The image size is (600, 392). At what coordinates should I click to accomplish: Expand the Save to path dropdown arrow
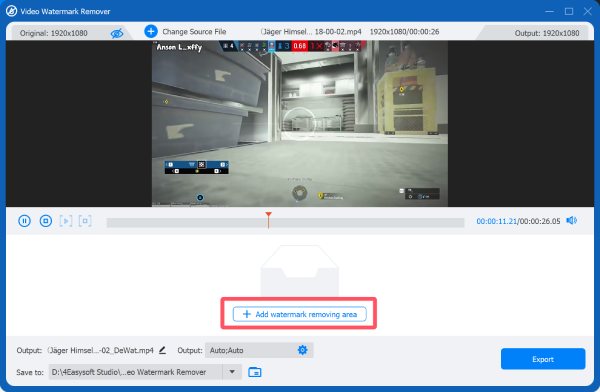(x=232, y=372)
